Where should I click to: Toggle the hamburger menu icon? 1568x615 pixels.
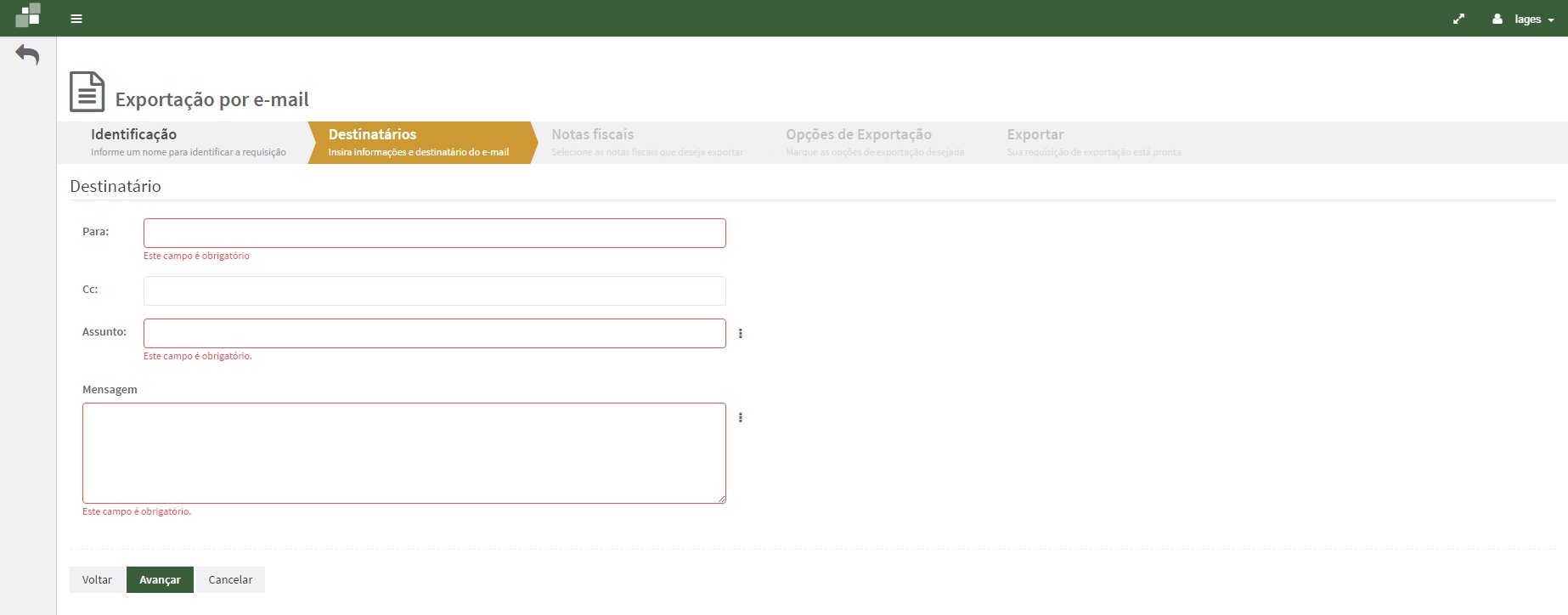click(76, 19)
